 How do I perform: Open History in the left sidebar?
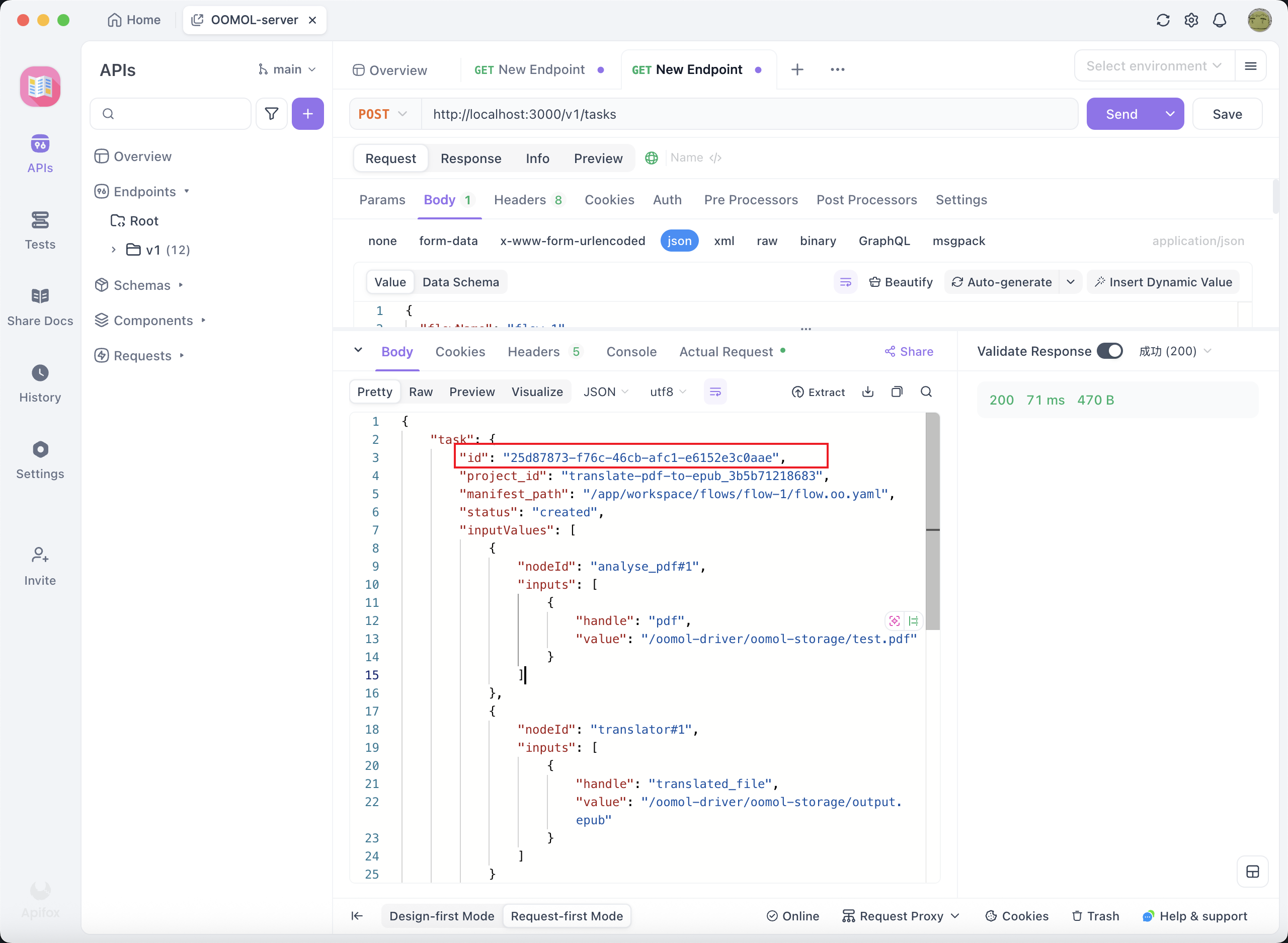[x=40, y=383]
